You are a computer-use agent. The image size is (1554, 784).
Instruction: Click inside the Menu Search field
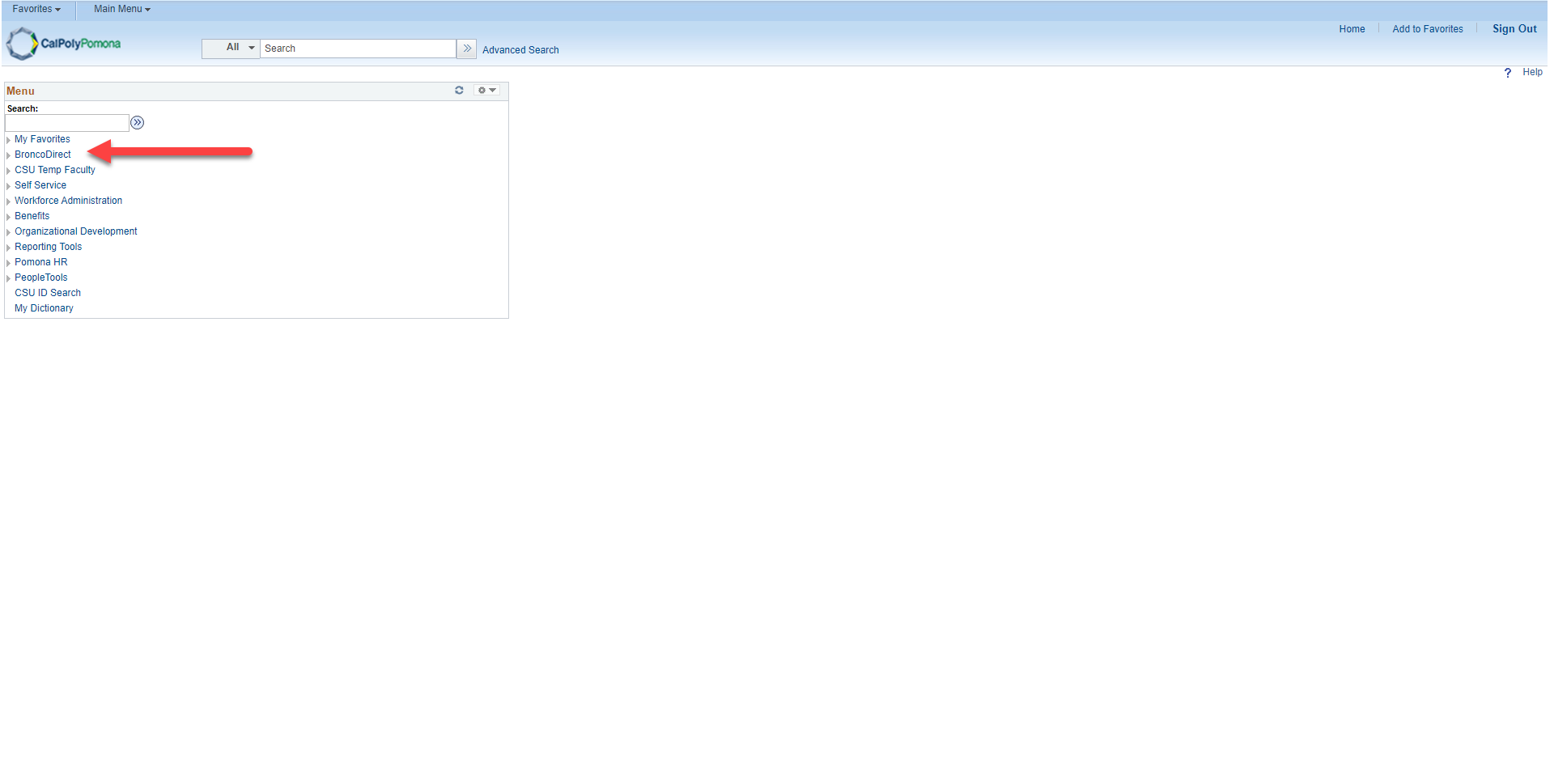[x=66, y=122]
